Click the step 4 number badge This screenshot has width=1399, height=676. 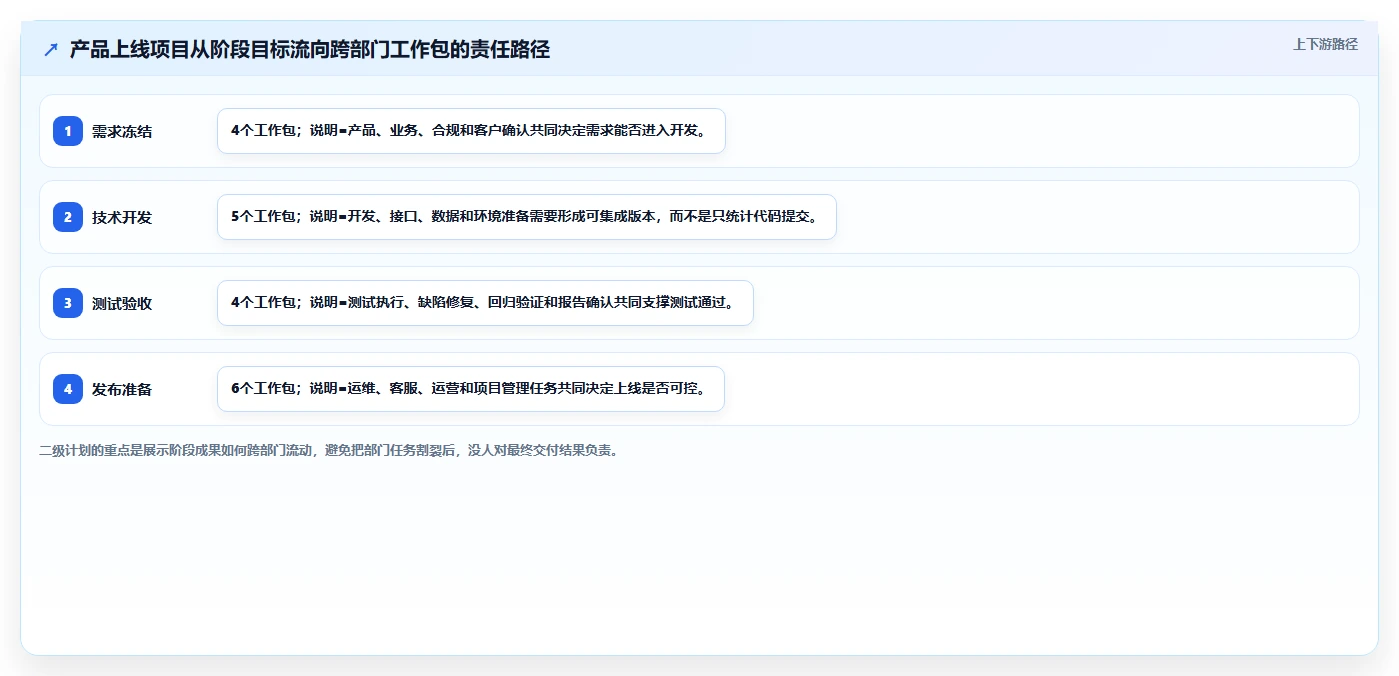[x=68, y=389]
